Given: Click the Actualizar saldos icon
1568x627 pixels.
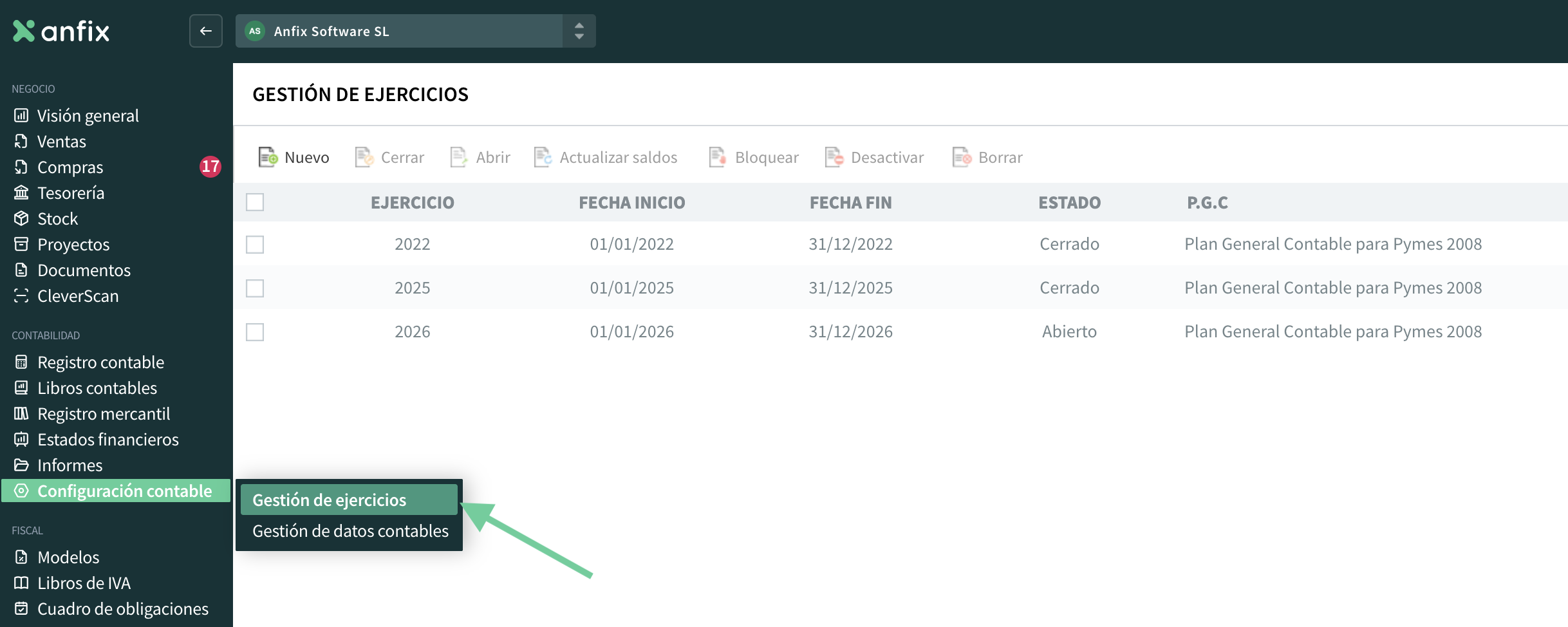Looking at the screenshot, I should [x=543, y=157].
